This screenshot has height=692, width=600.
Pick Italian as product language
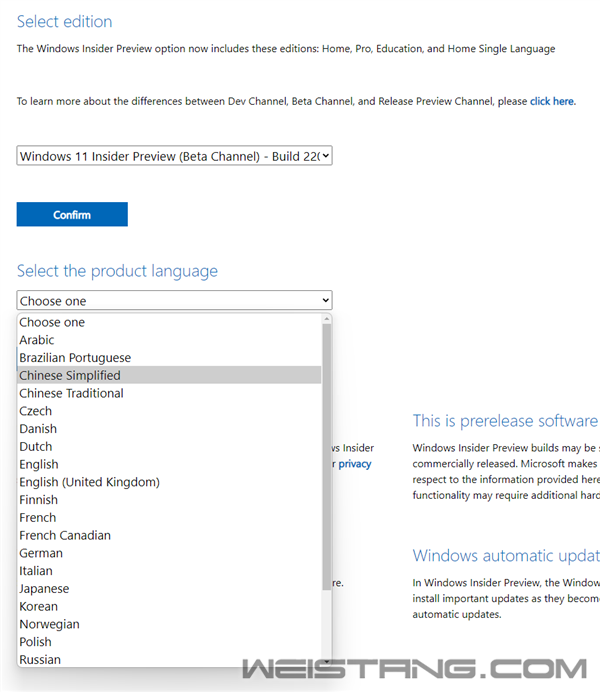[170, 571]
